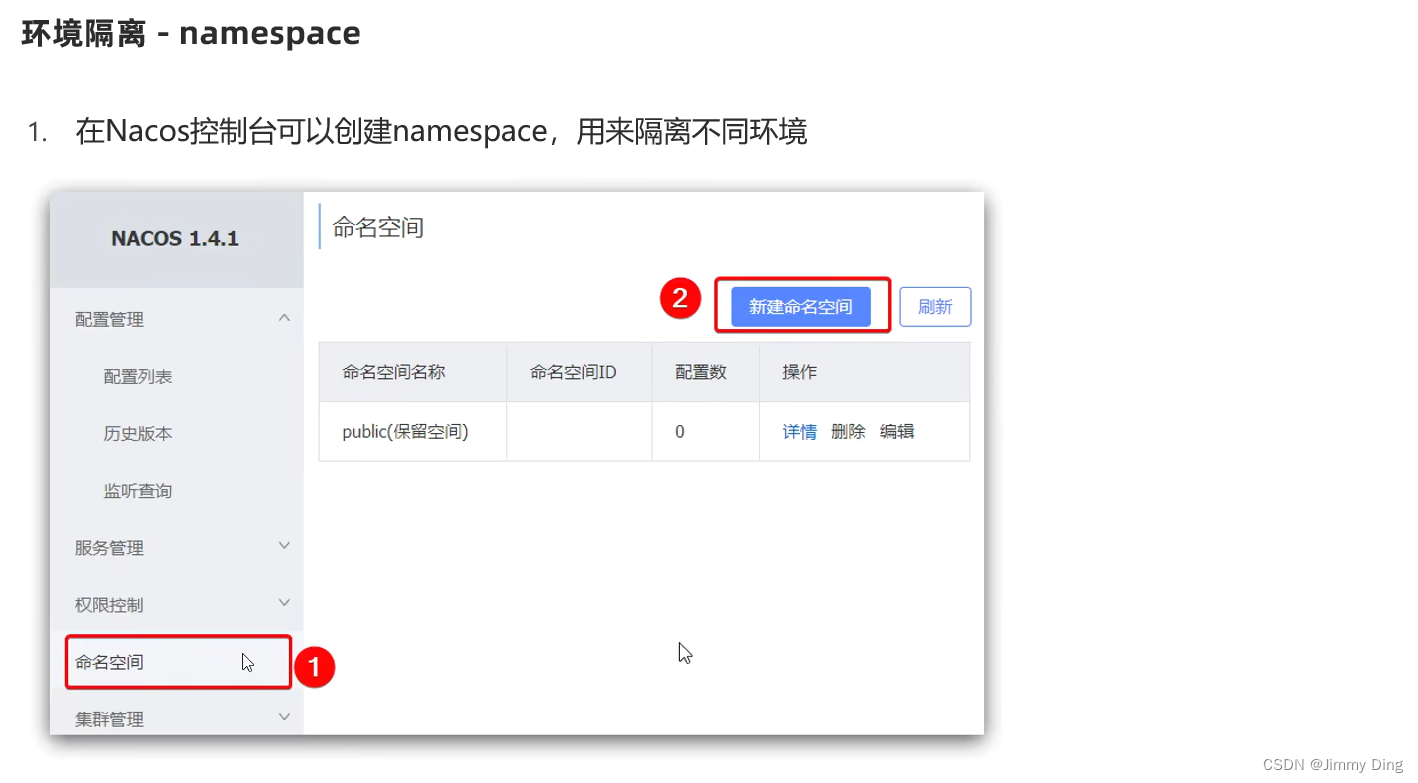
Task: Click 删除 in the public row
Action: pos(848,432)
